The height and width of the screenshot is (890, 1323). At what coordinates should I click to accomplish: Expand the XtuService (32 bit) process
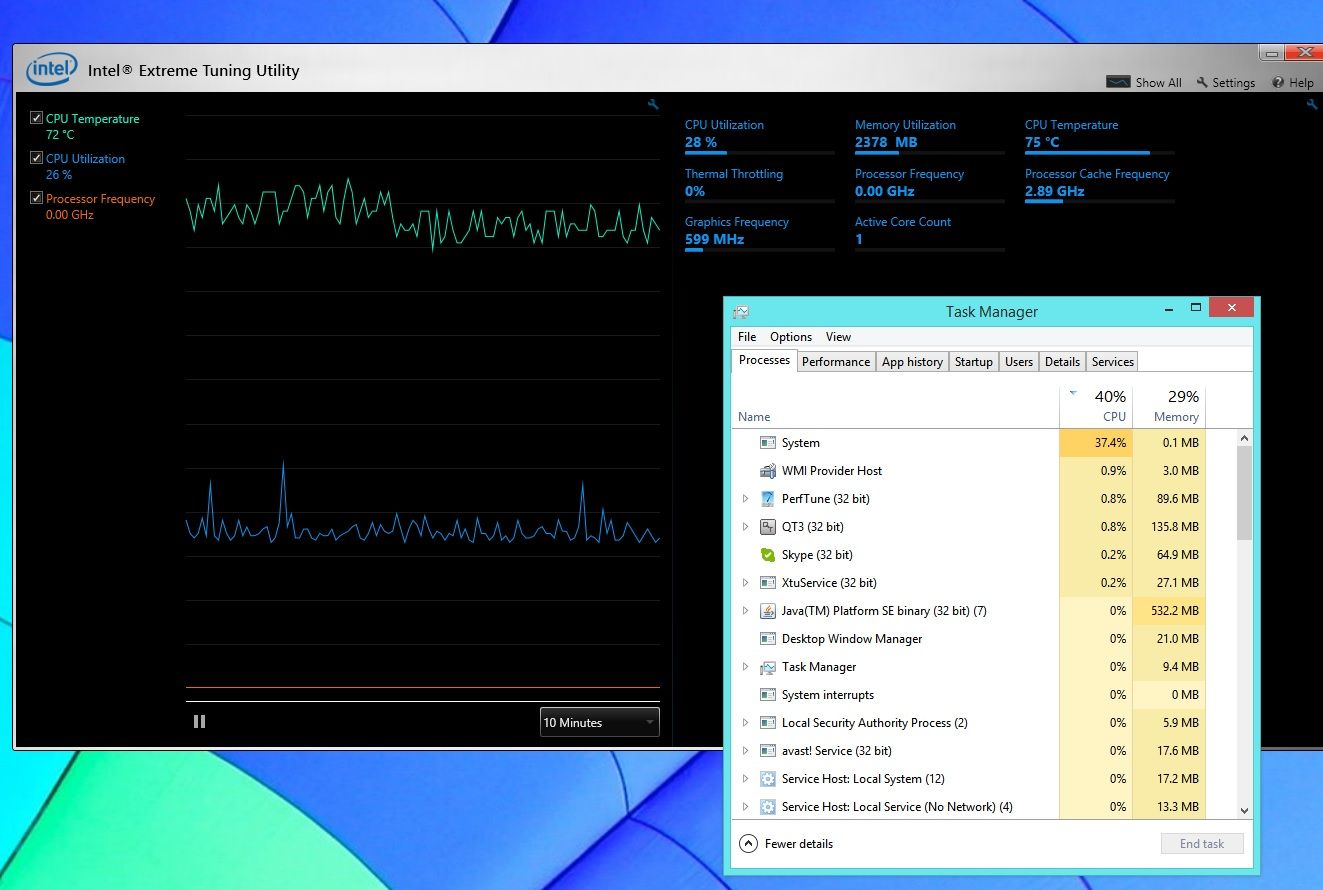click(x=745, y=582)
